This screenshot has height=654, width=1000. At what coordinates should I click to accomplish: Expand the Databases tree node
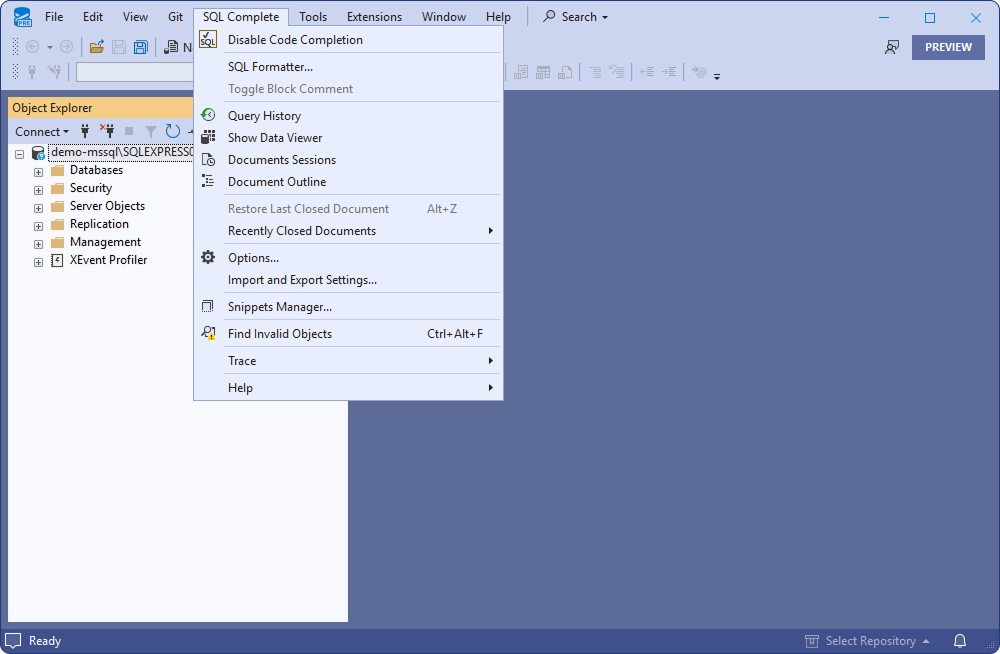[37, 170]
